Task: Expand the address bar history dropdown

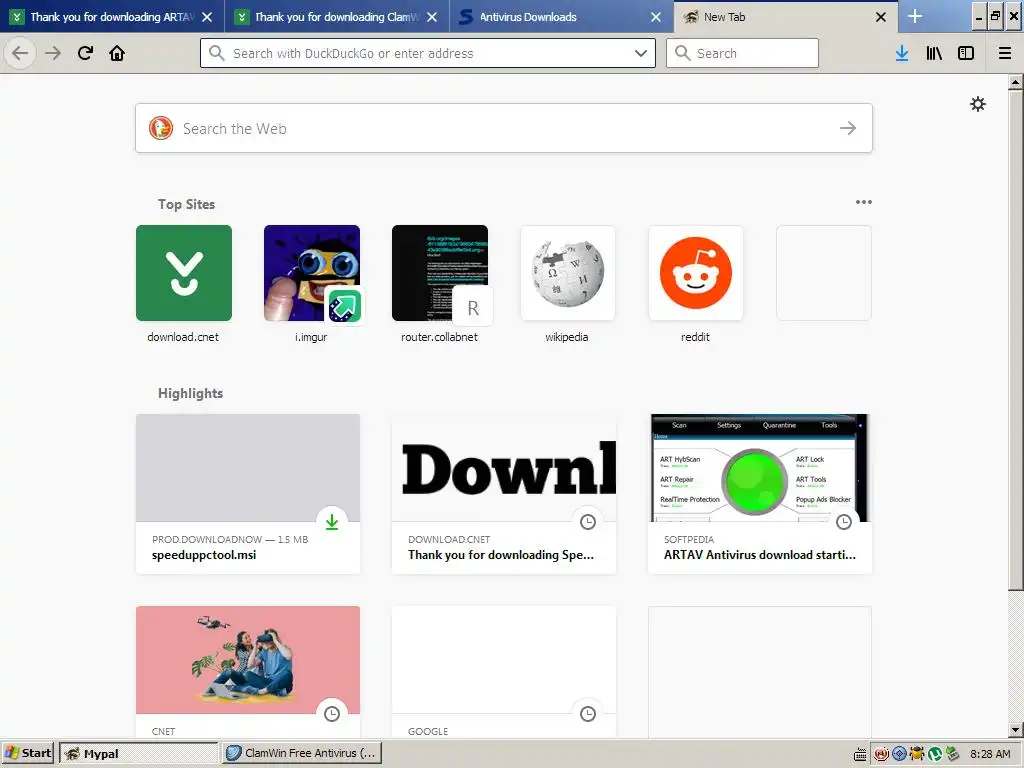Action: pyautogui.click(x=641, y=53)
